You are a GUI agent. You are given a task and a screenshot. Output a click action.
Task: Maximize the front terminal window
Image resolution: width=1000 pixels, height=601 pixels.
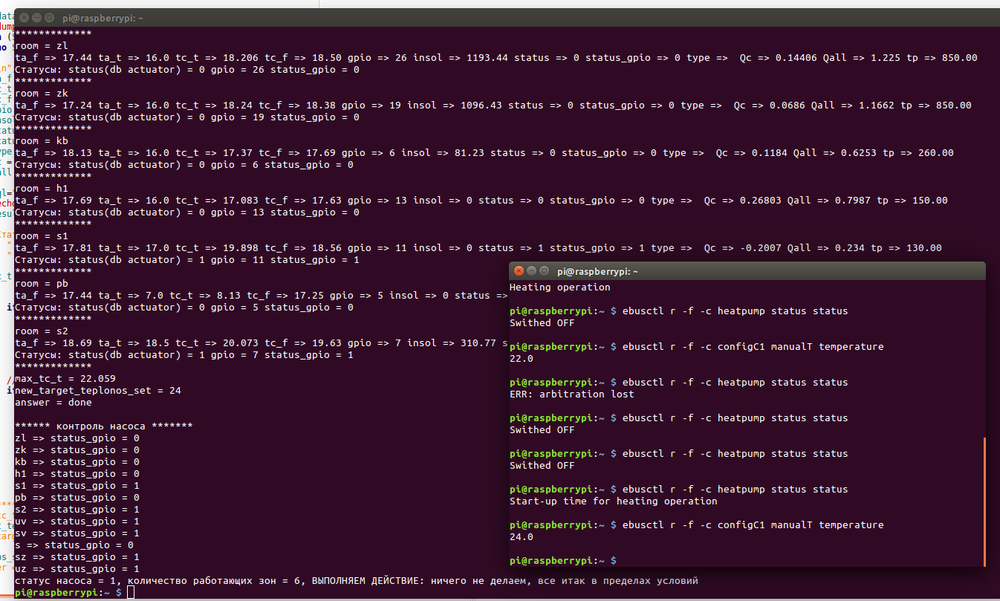[x=544, y=271]
